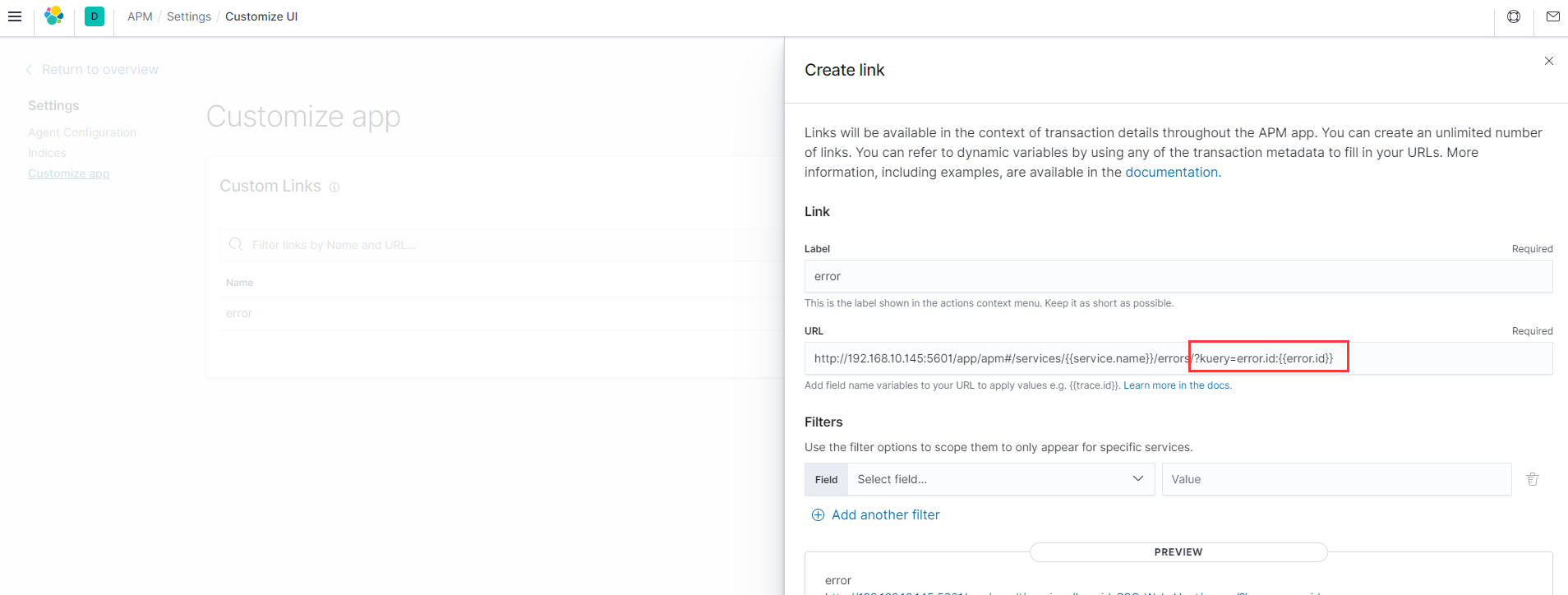The height and width of the screenshot is (595, 1568).
Task: Click the plus icon for another filter
Action: click(818, 515)
